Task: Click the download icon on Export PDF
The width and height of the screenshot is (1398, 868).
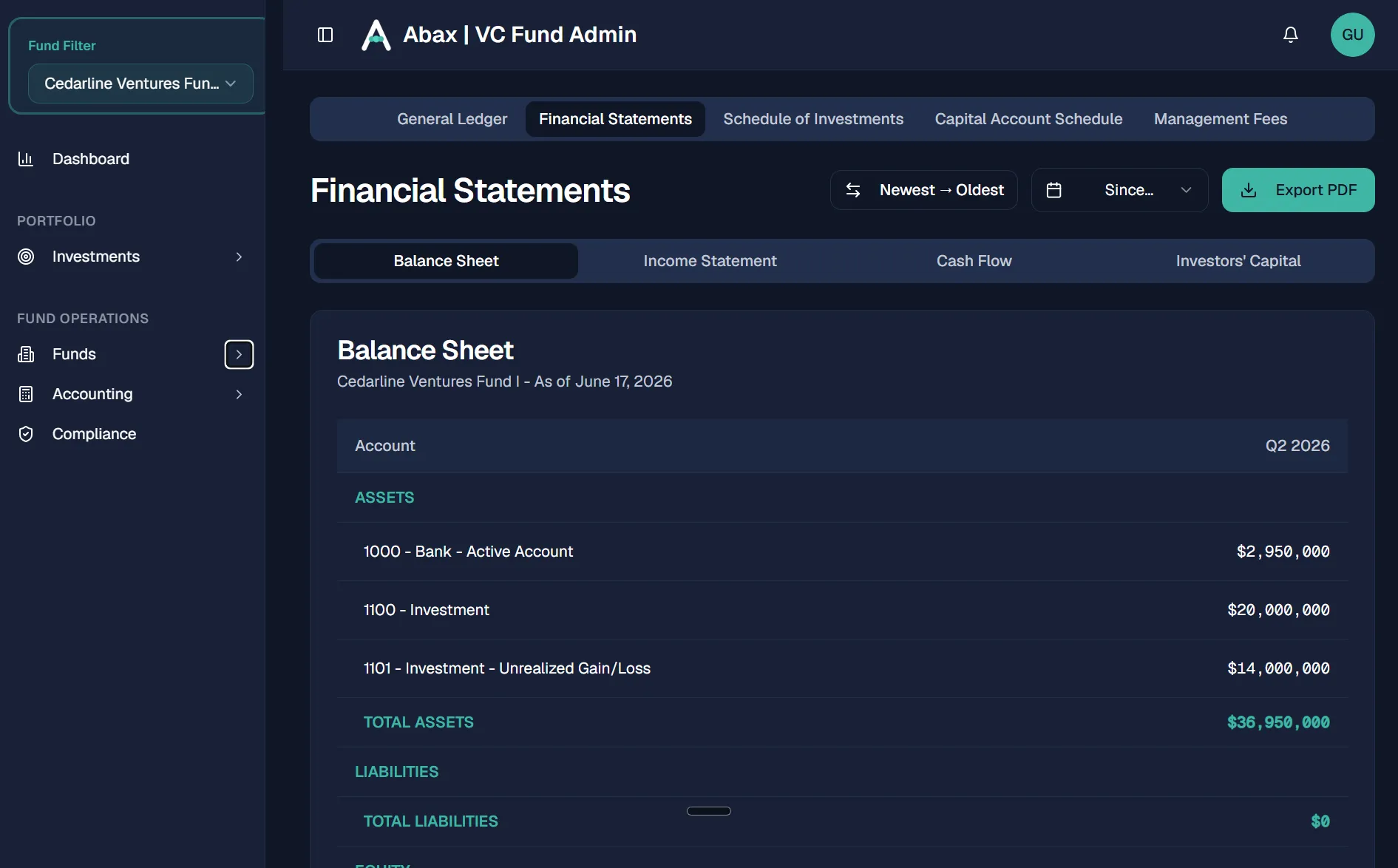Action: point(1249,190)
